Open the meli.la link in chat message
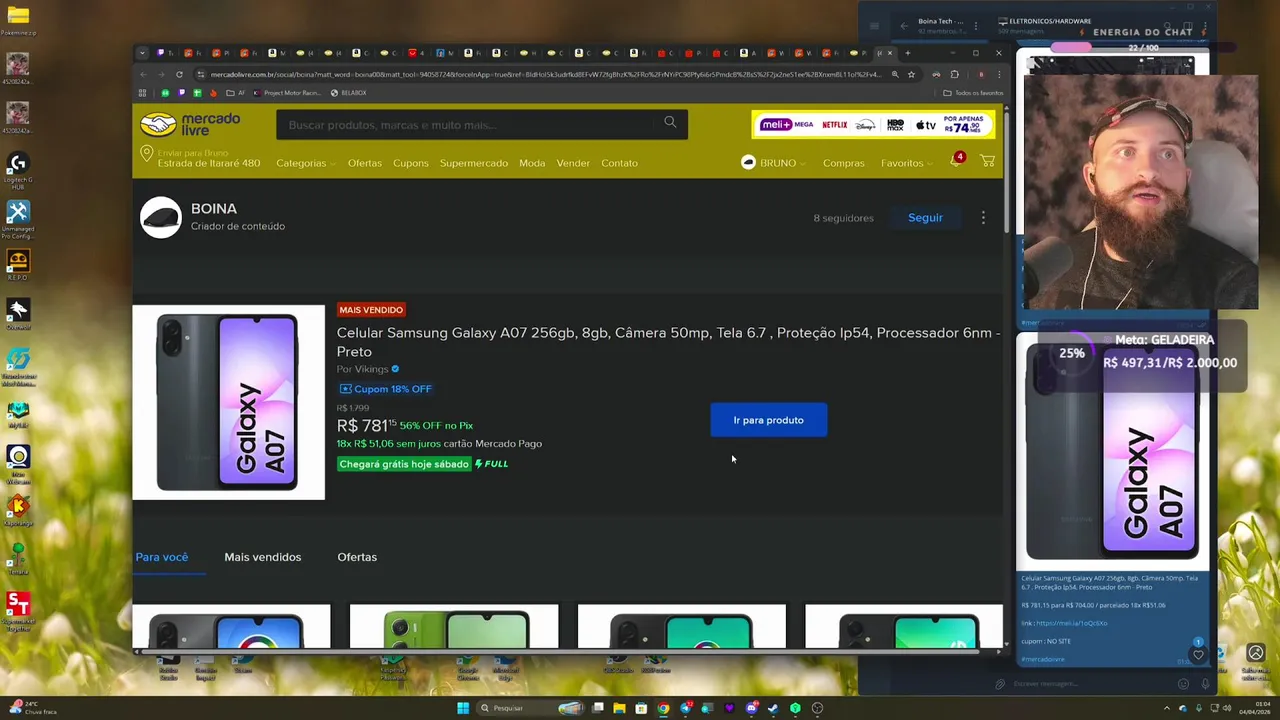Viewport: 1280px width, 720px height. tap(1072, 623)
